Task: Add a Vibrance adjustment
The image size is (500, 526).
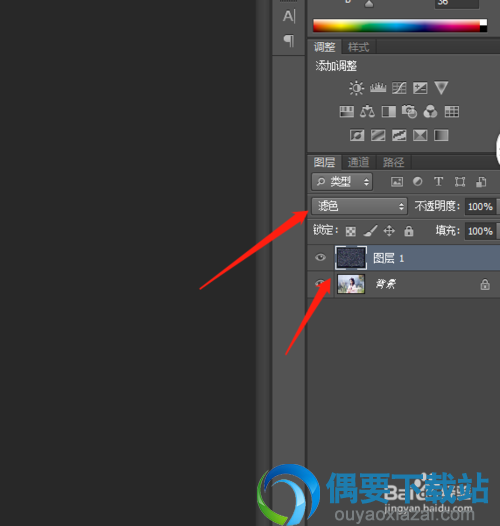Action: (441, 88)
